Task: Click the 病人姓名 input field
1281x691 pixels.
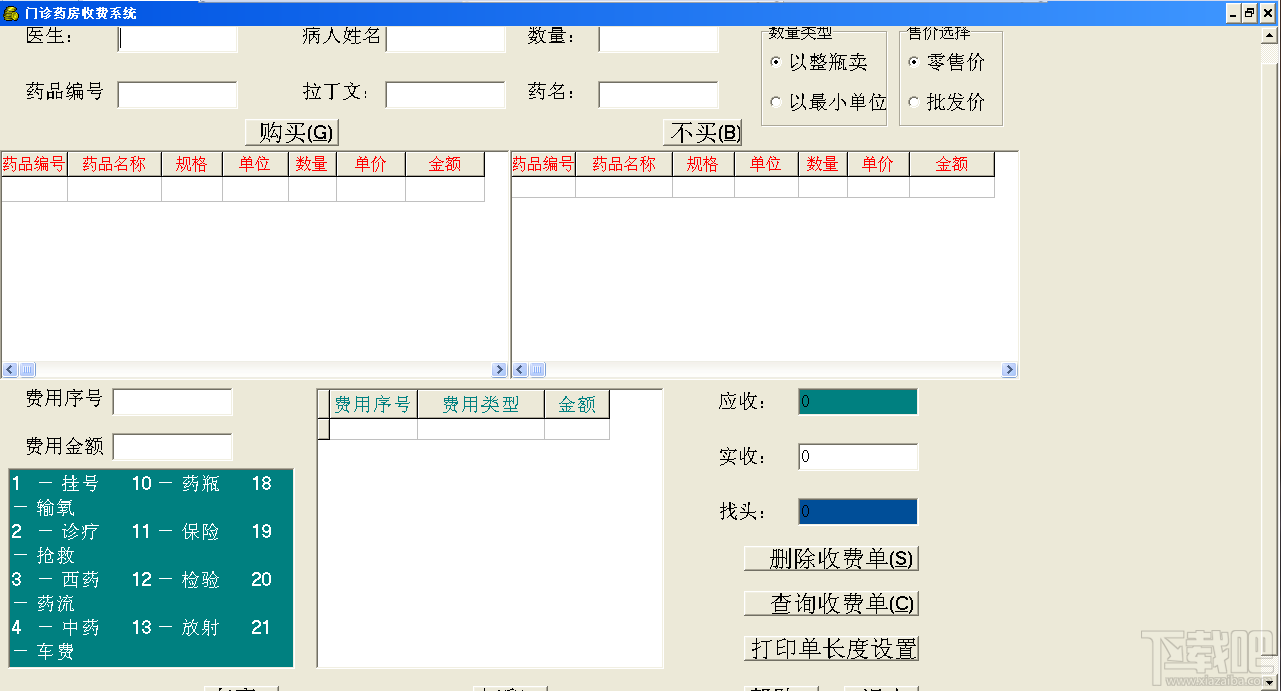Action: 447,39
